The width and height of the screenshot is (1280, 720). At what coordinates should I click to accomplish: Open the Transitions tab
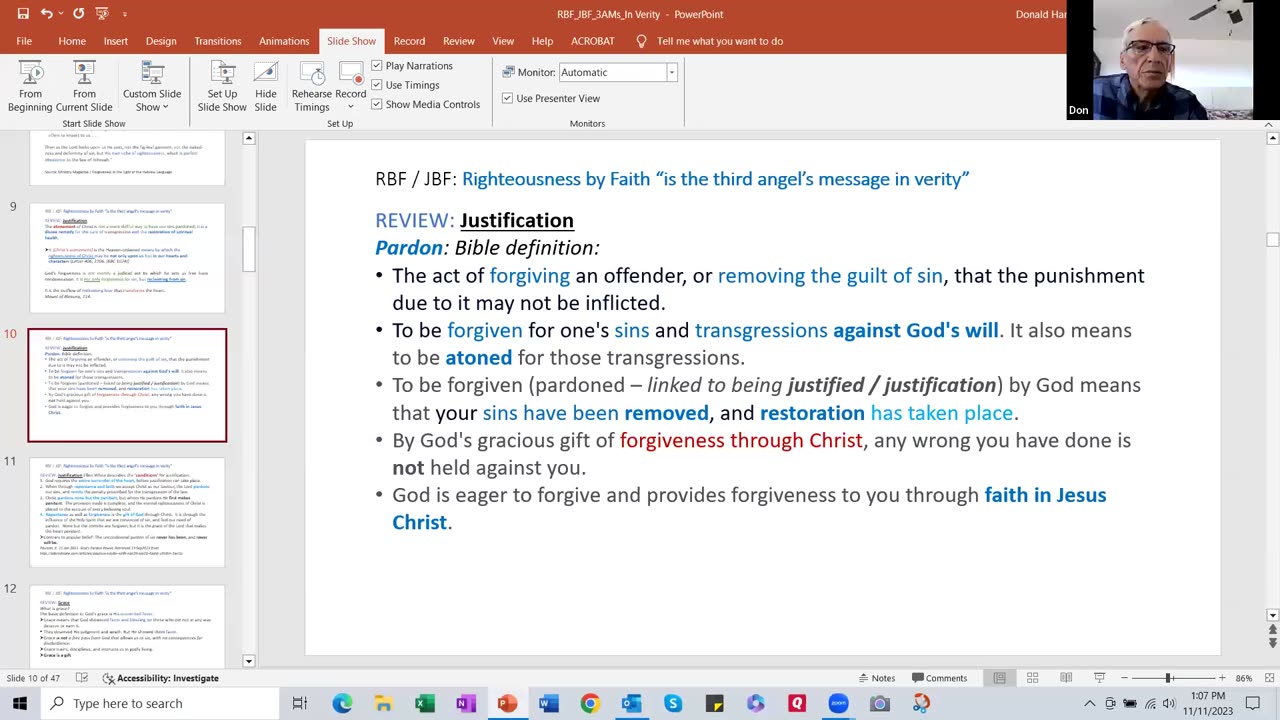[x=218, y=41]
